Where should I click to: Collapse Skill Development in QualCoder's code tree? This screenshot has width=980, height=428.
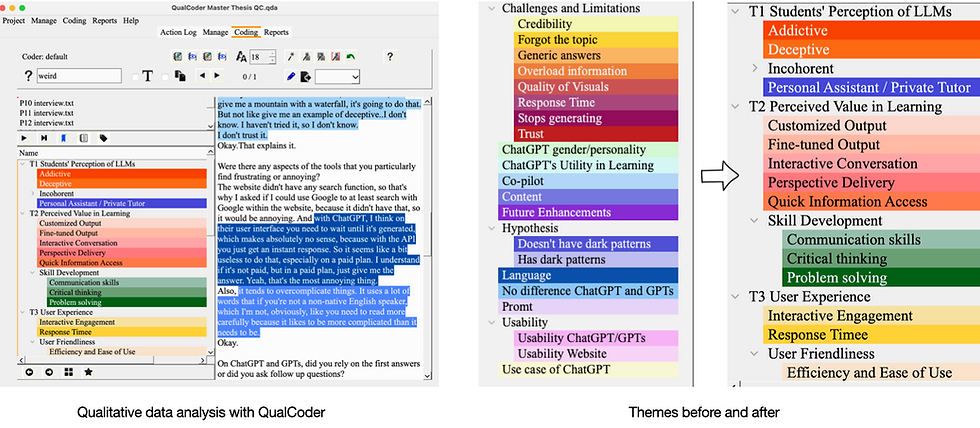point(33,272)
